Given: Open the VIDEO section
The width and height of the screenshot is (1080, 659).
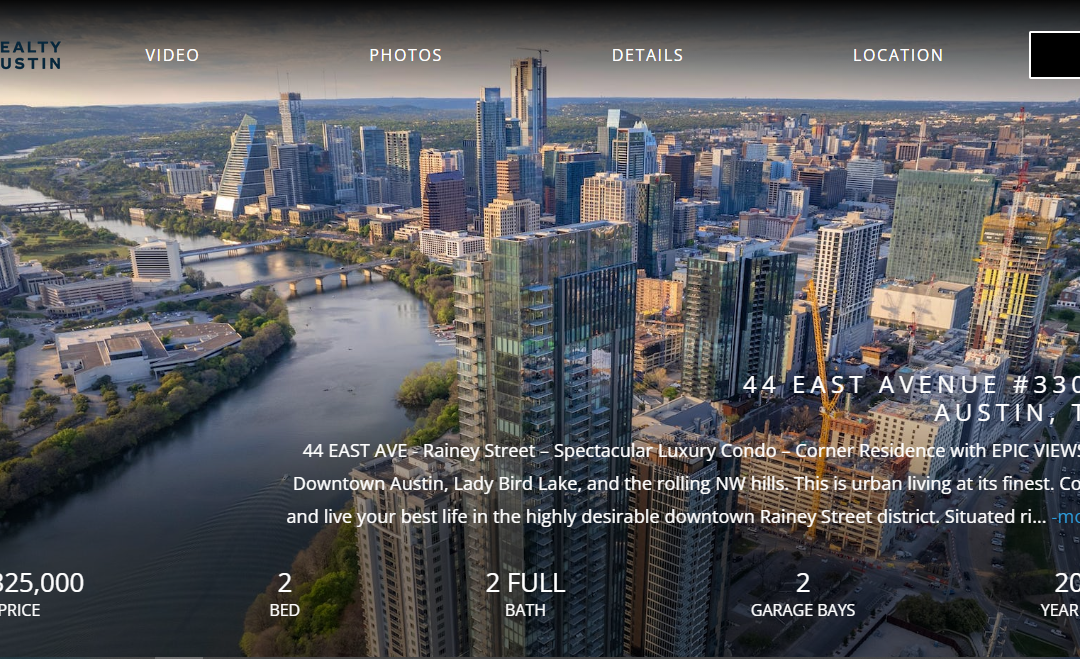Looking at the screenshot, I should pyautogui.click(x=172, y=55).
